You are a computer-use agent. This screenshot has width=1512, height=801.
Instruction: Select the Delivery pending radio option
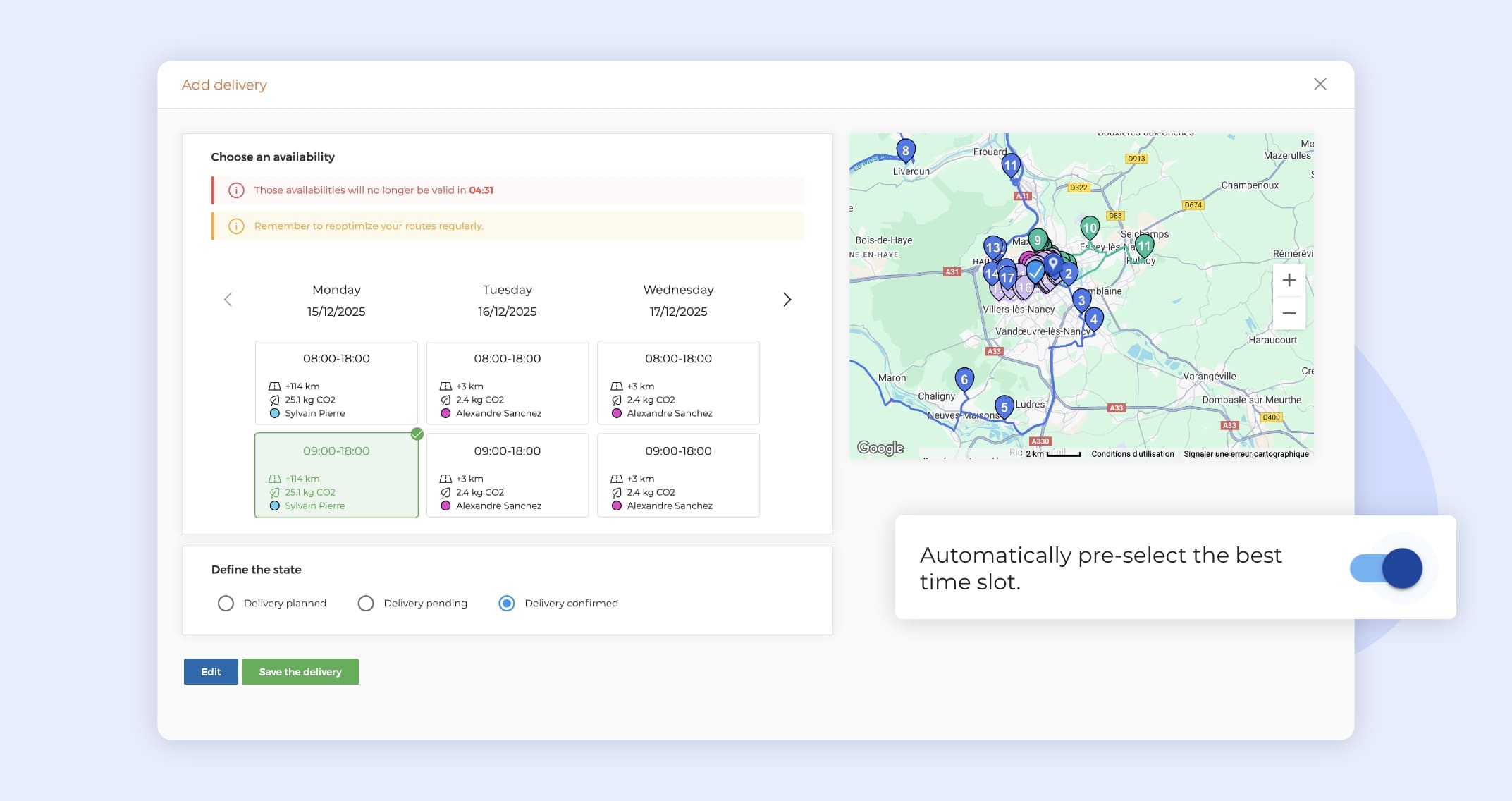pos(366,604)
